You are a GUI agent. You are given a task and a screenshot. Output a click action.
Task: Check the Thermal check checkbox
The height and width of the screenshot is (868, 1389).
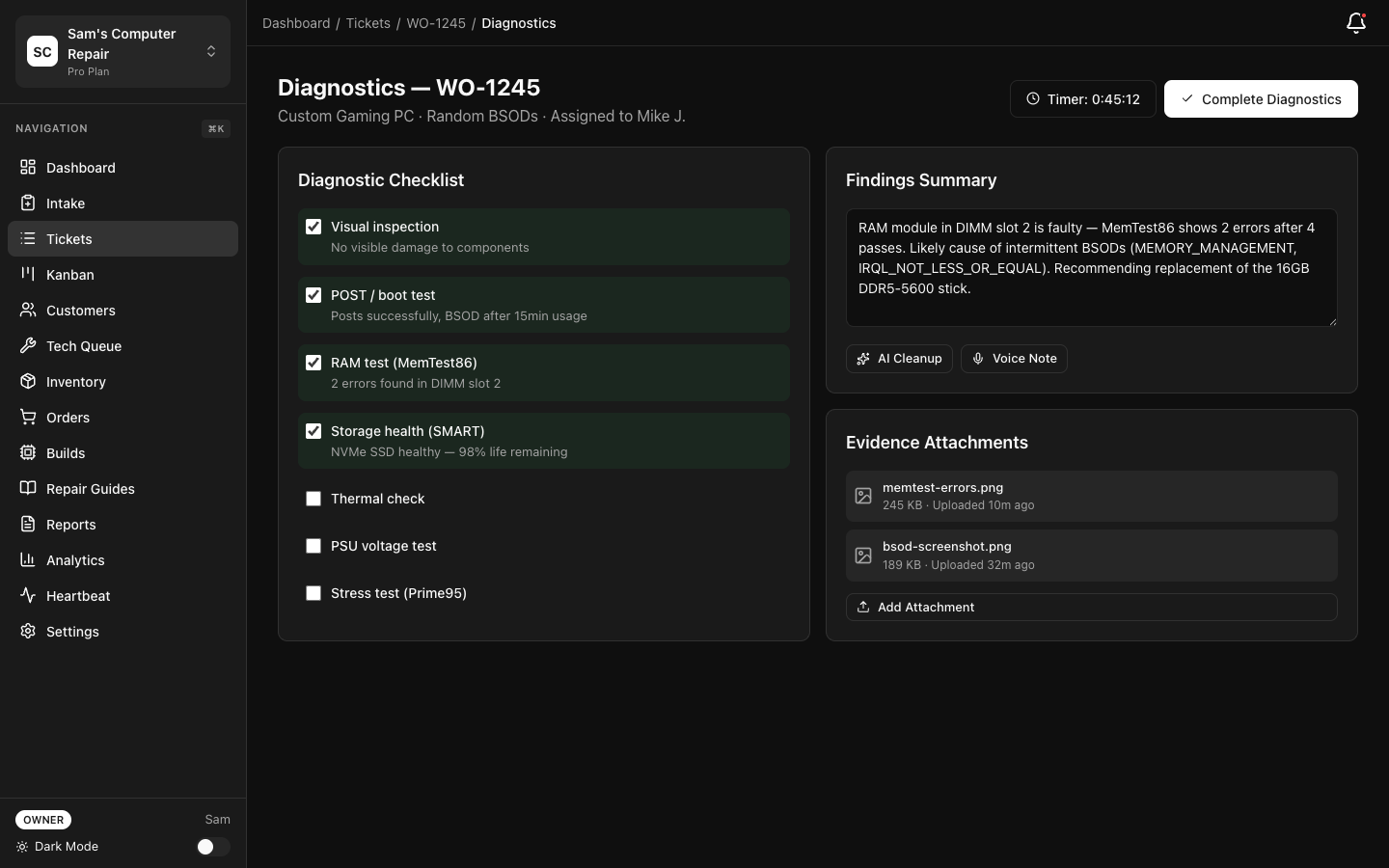click(313, 499)
